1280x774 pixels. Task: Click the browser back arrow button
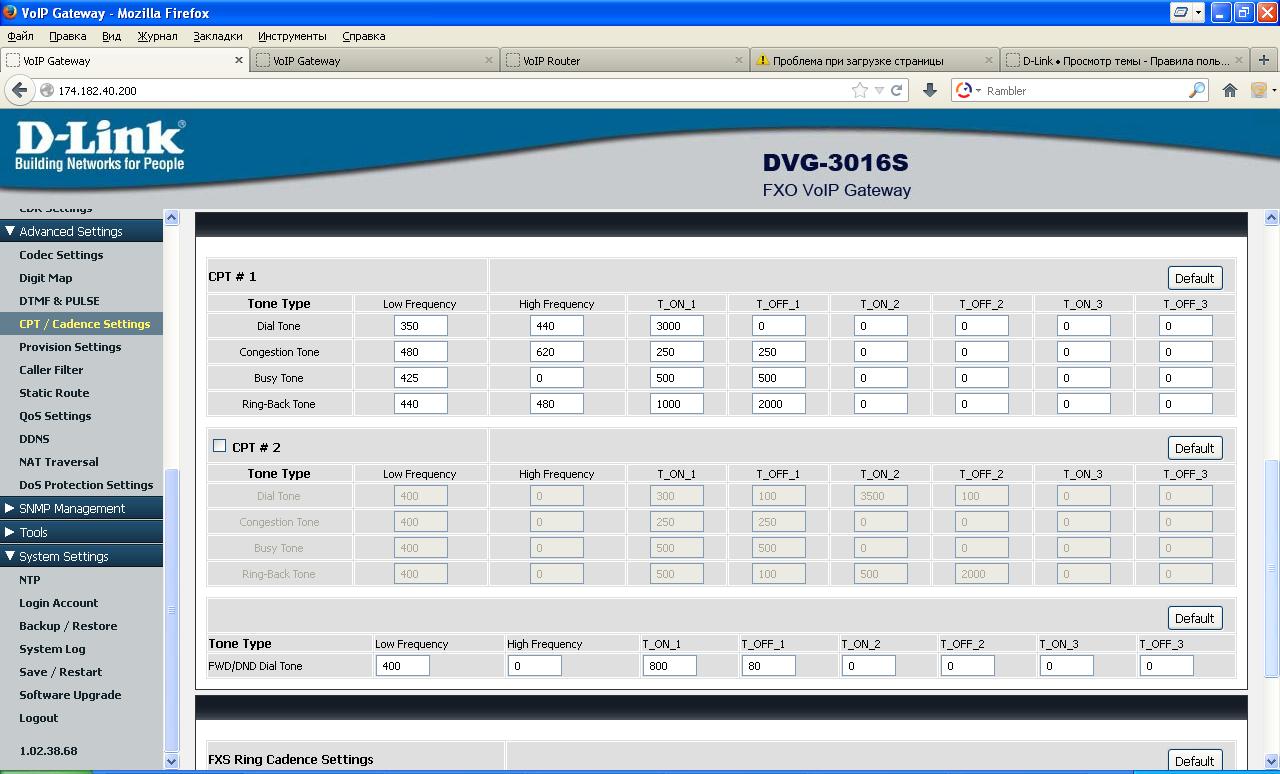19,90
